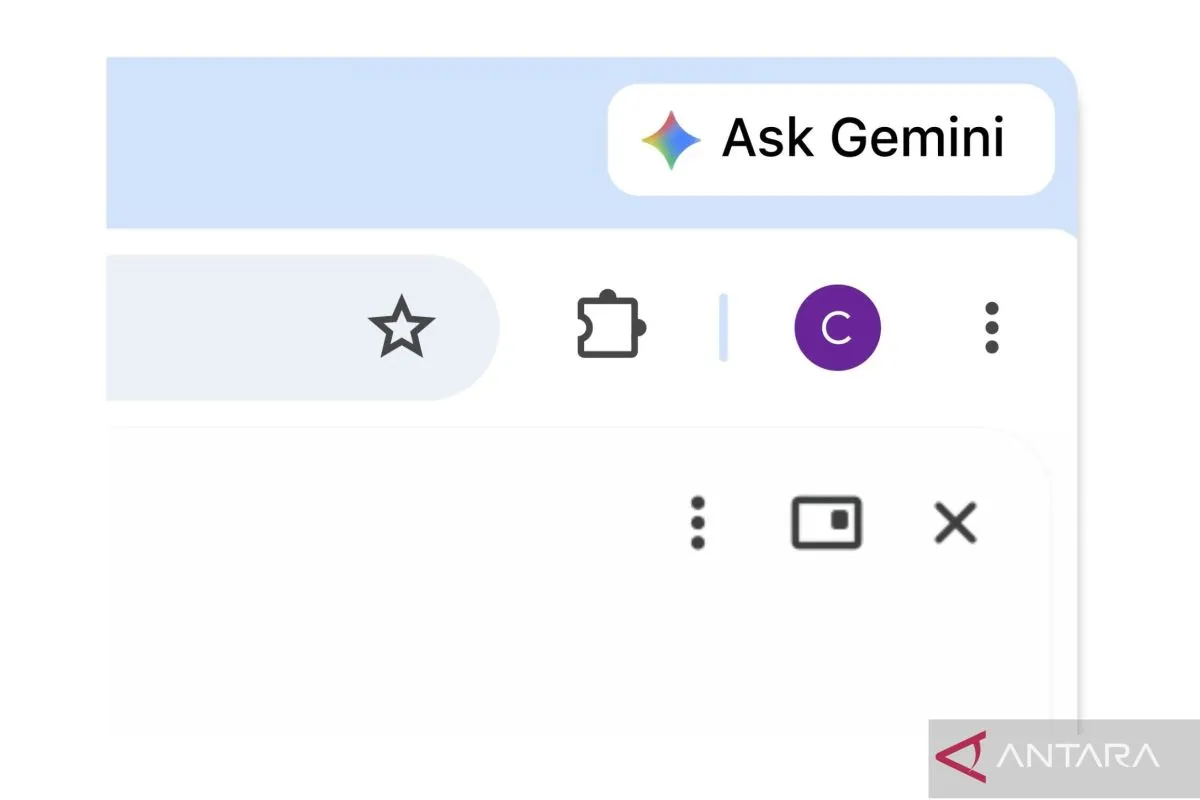This screenshot has height=800, width=1200.
Task: Pop out the Gemini panel into floating window
Action: [x=827, y=522]
